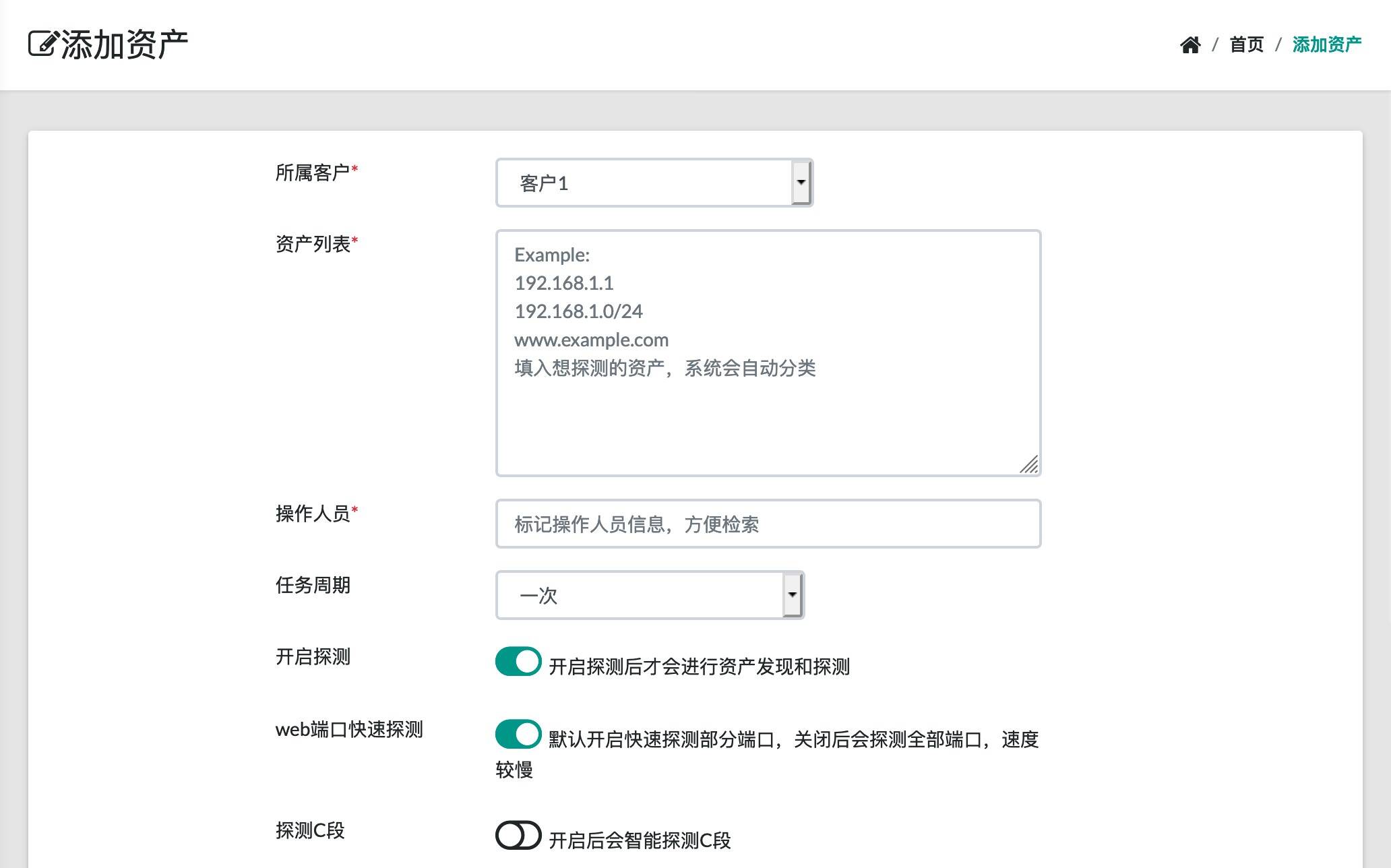Open the 首页 breadcrumb link
Viewport: 1391px width, 868px height.
(1247, 44)
